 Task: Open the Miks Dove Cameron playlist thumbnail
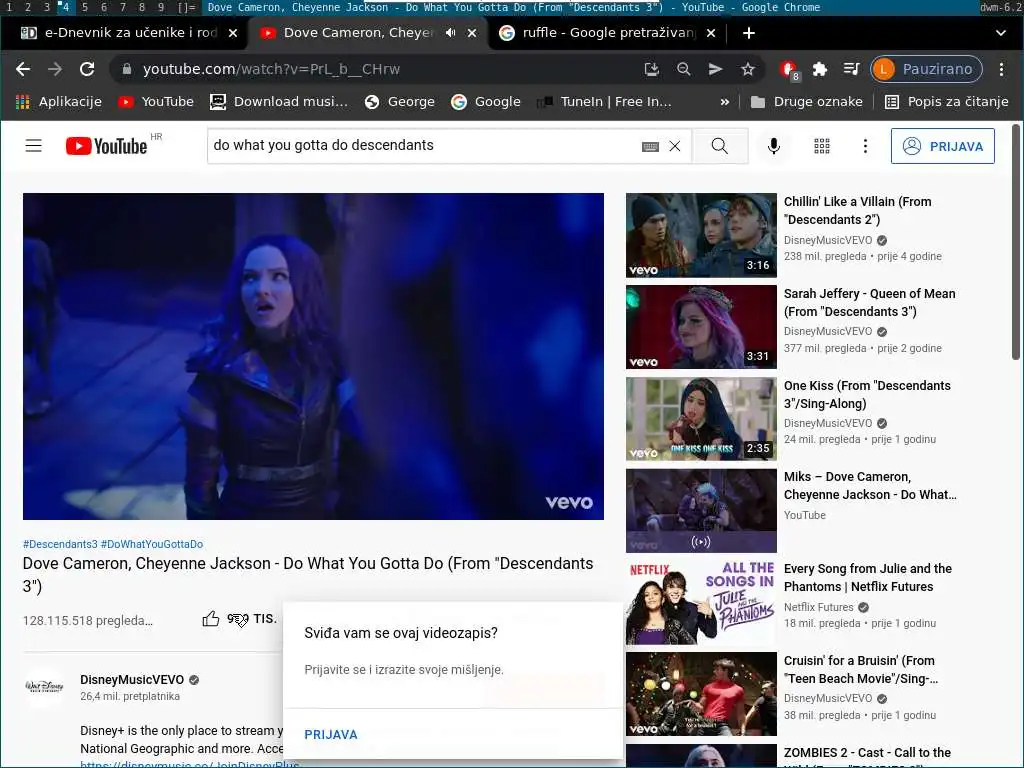click(x=701, y=511)
